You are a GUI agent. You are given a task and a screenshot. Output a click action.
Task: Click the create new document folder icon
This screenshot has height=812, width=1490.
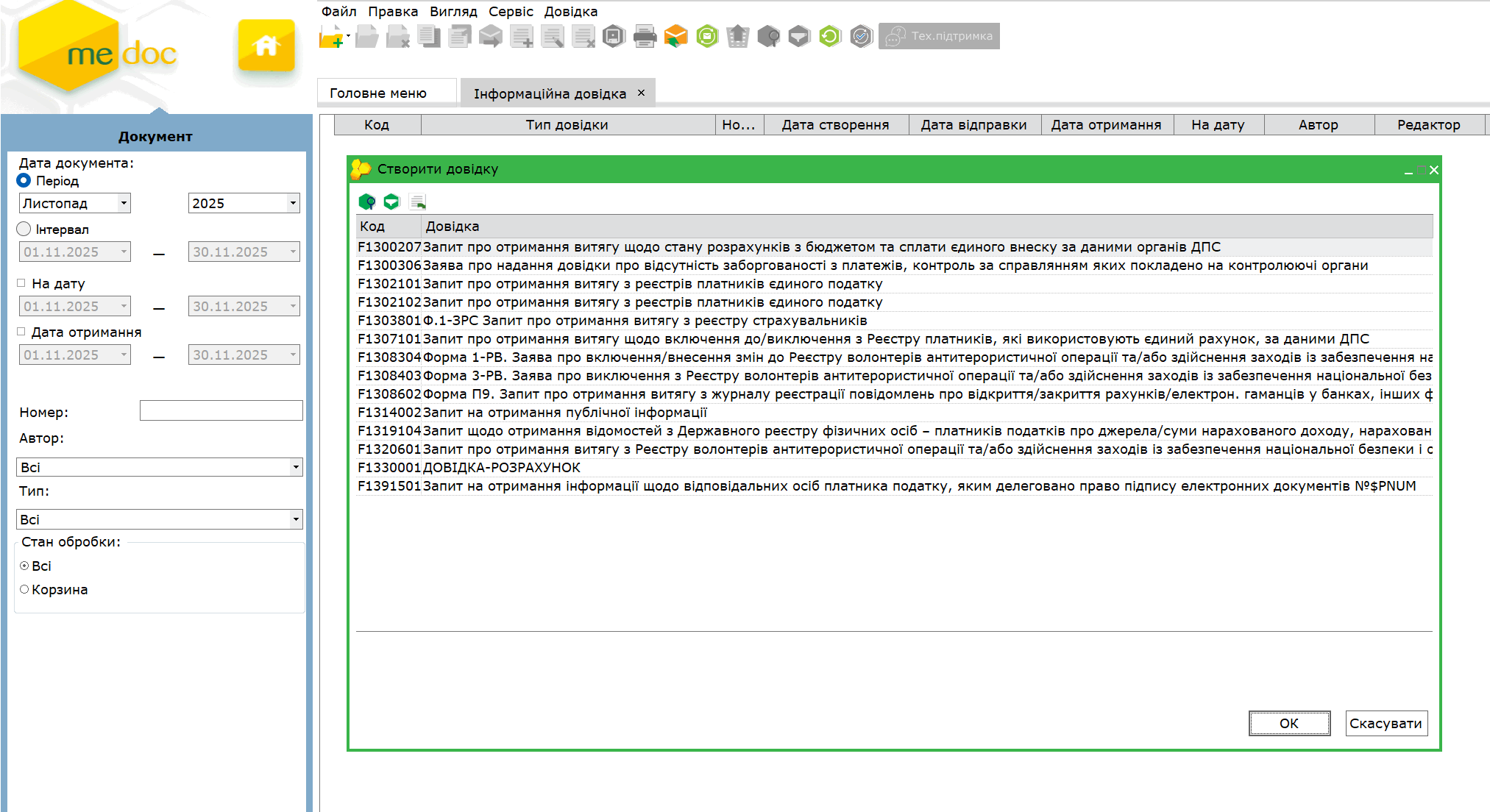[332, 36]
